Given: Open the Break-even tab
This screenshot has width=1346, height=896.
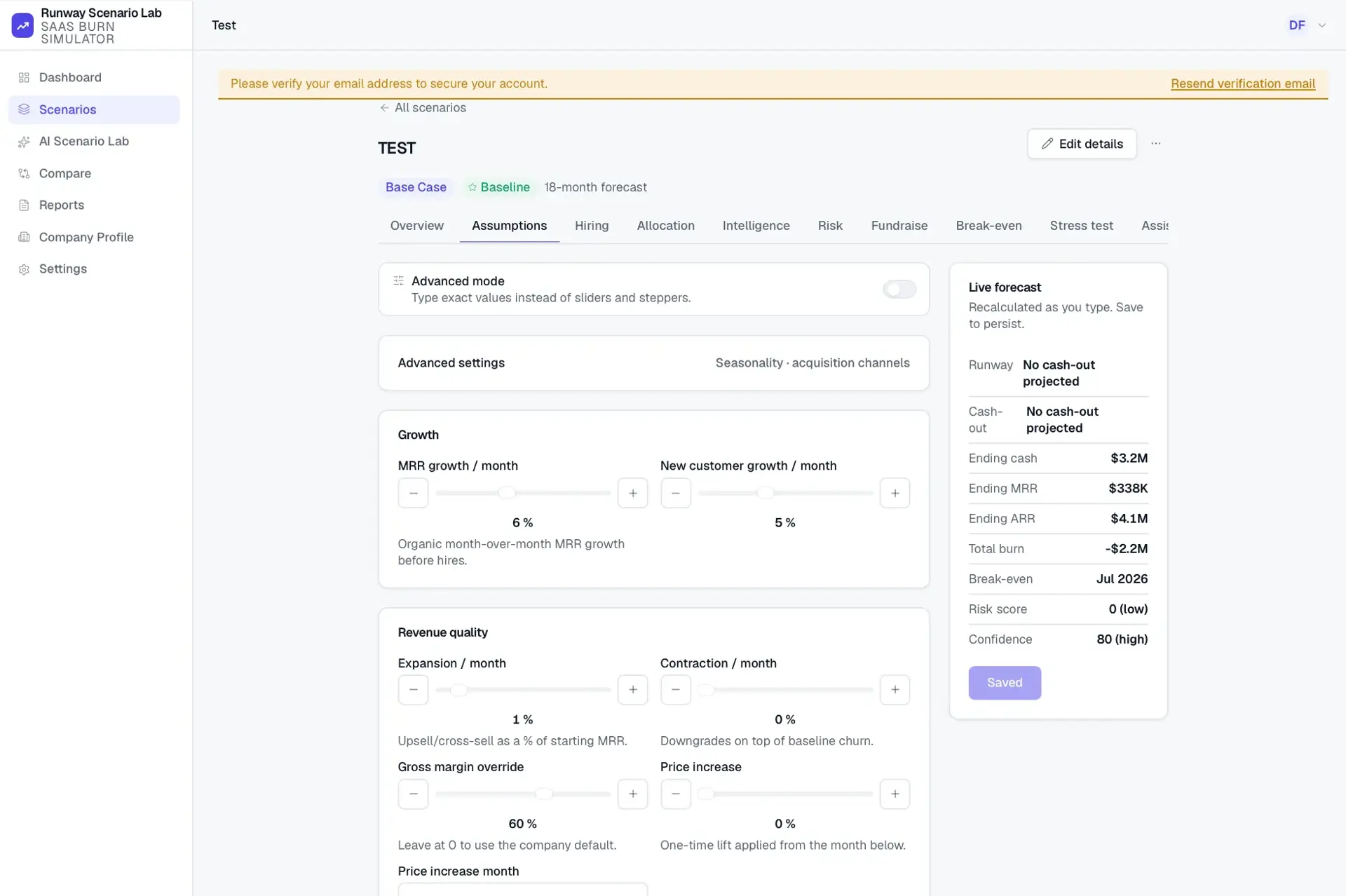Looking at the screenshot, I should [x=988, y=226].
